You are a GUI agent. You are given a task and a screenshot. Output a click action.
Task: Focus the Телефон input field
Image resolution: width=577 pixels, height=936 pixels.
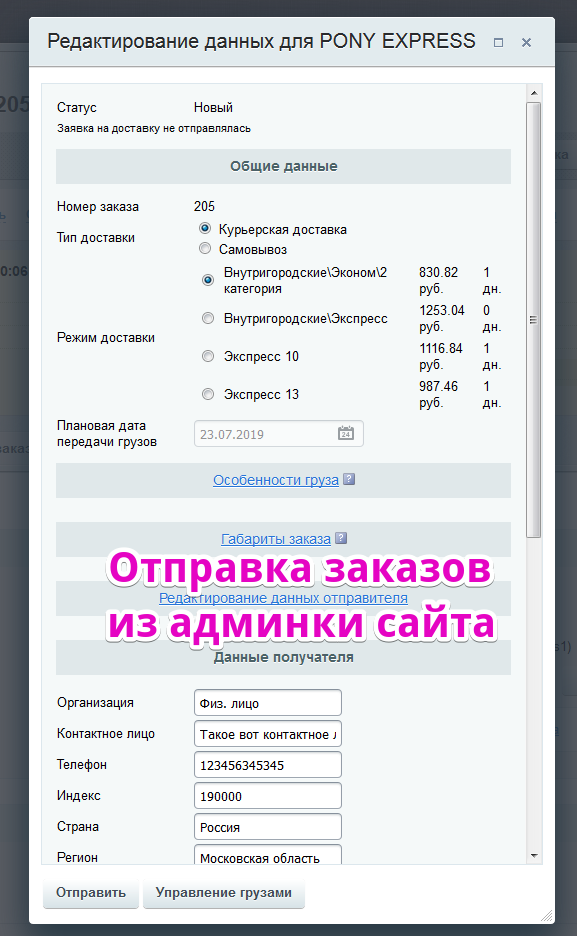pos(268,765)
